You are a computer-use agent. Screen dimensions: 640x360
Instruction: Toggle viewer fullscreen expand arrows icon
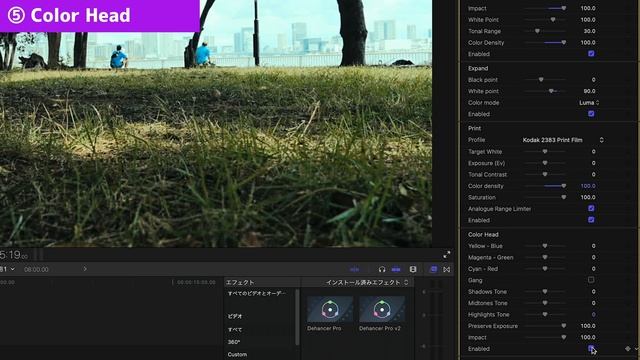pyautogui.click(x=447, y=255)
